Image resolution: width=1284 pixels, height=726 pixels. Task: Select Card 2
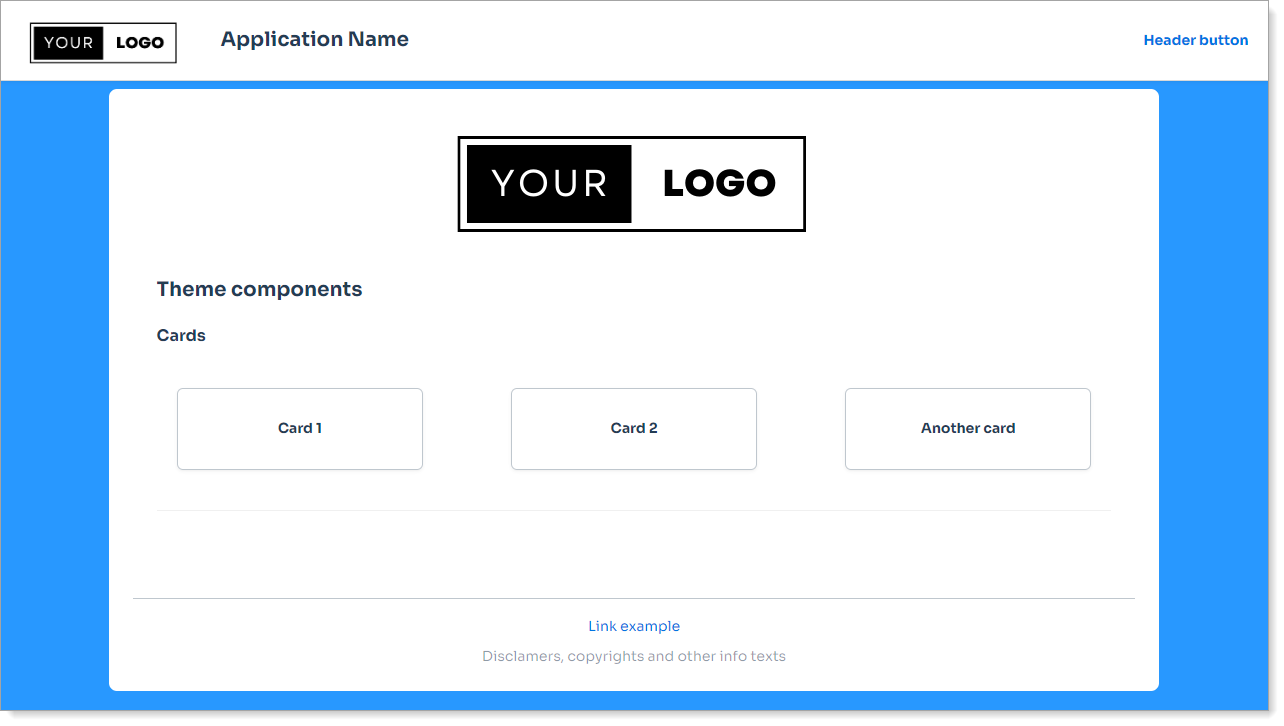(x=634, y=428)
